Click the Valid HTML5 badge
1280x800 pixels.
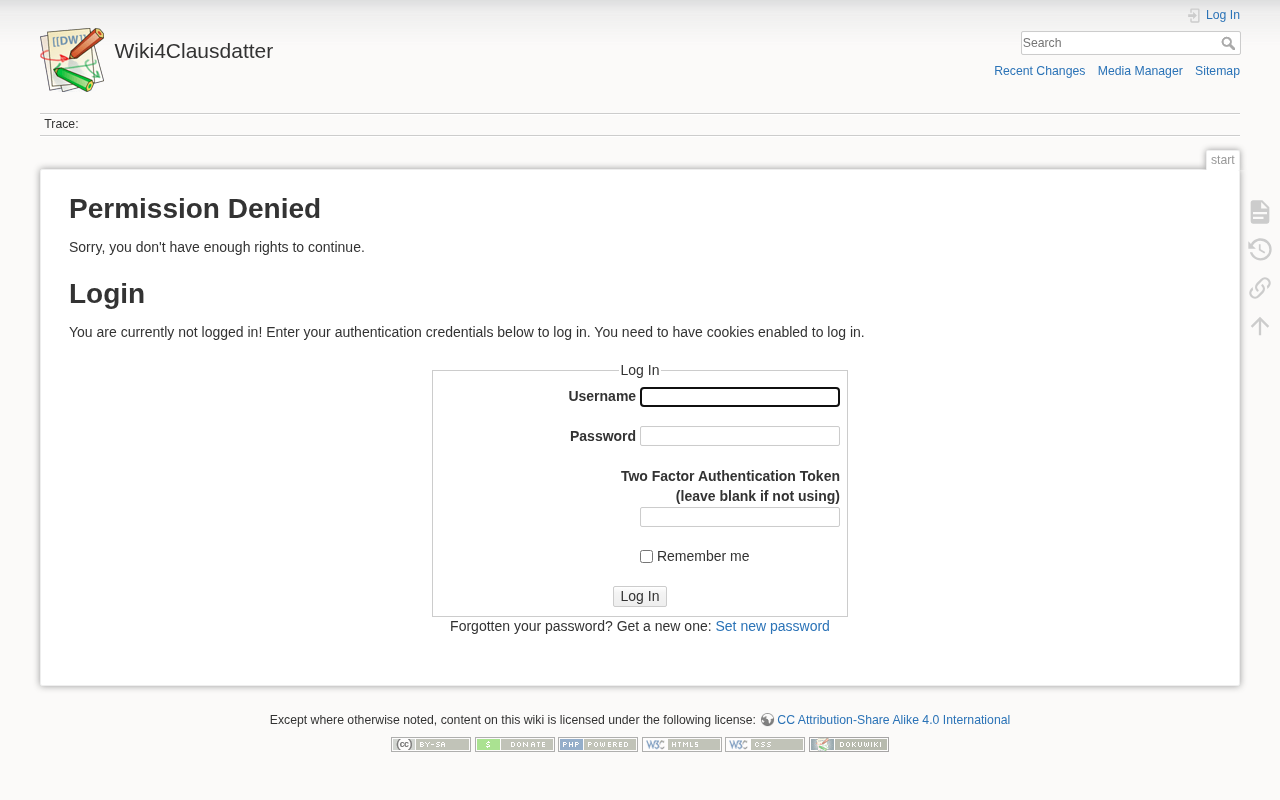tap(682, 744)
